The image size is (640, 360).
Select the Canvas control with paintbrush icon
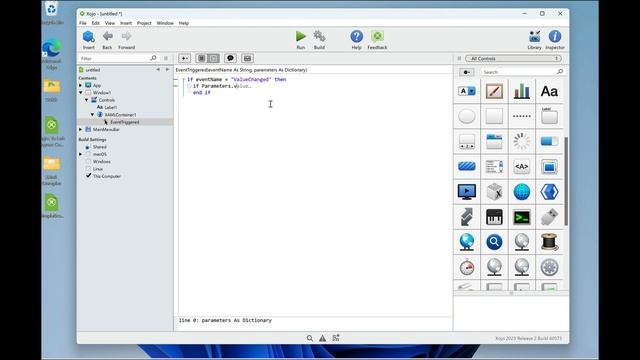click(x=494, y=91)
